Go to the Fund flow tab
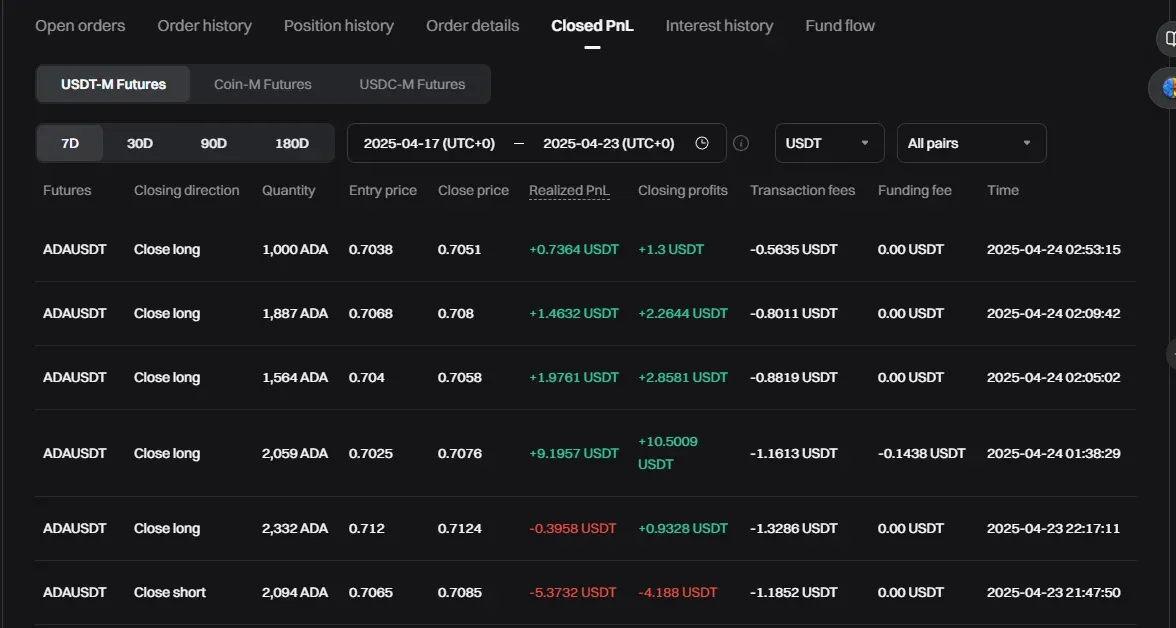Viewport: 1176px width, 628px height. click(x=839, y=26)
